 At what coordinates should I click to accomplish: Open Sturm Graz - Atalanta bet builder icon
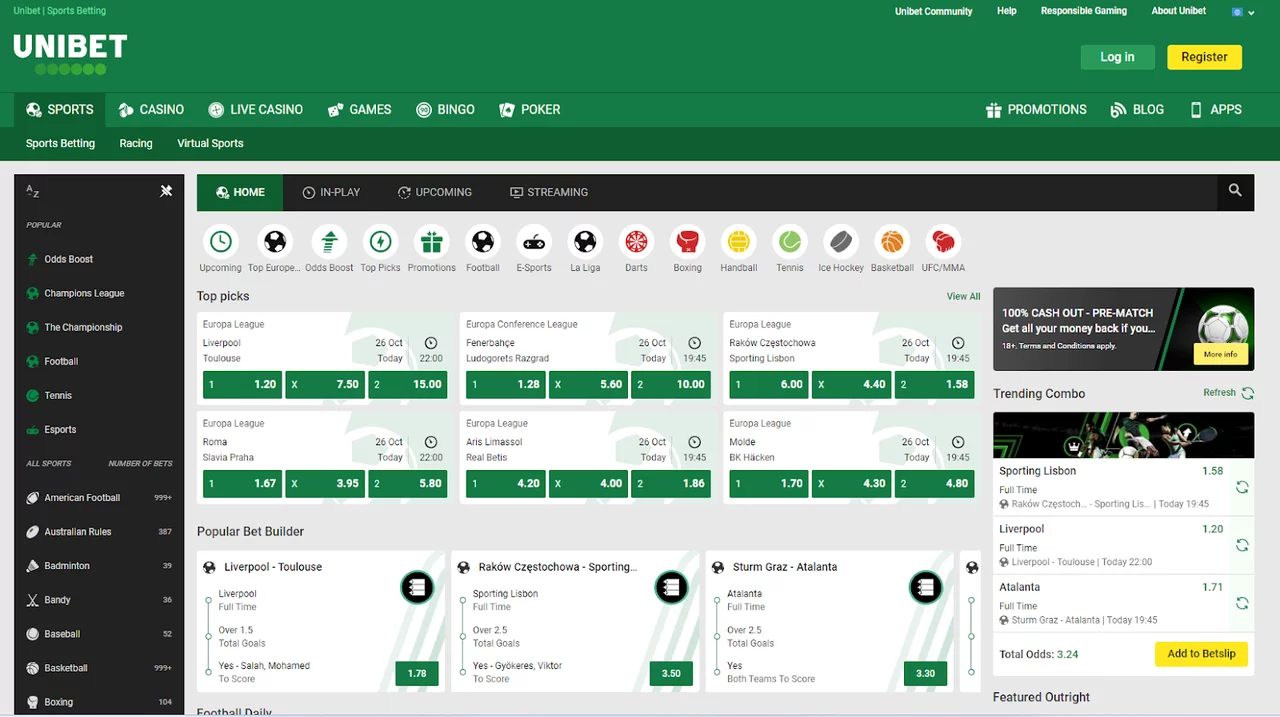click(925, 587)
